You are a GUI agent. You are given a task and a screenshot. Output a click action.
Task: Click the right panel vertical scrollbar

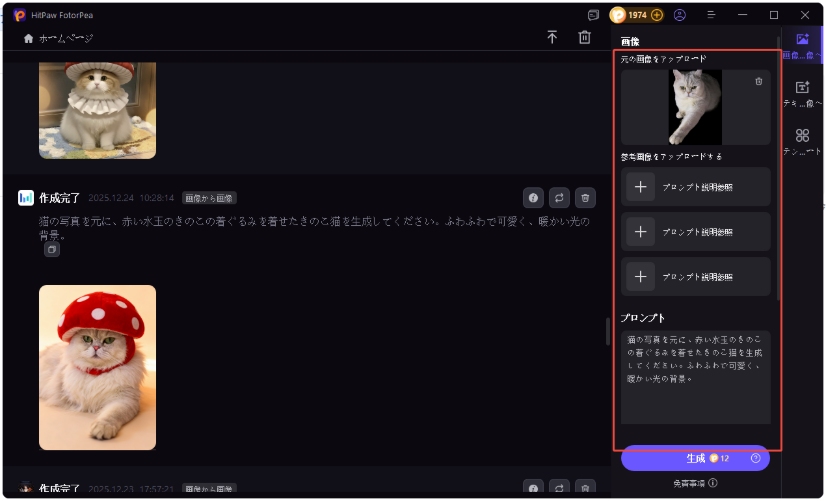click(x=779, y=169)
